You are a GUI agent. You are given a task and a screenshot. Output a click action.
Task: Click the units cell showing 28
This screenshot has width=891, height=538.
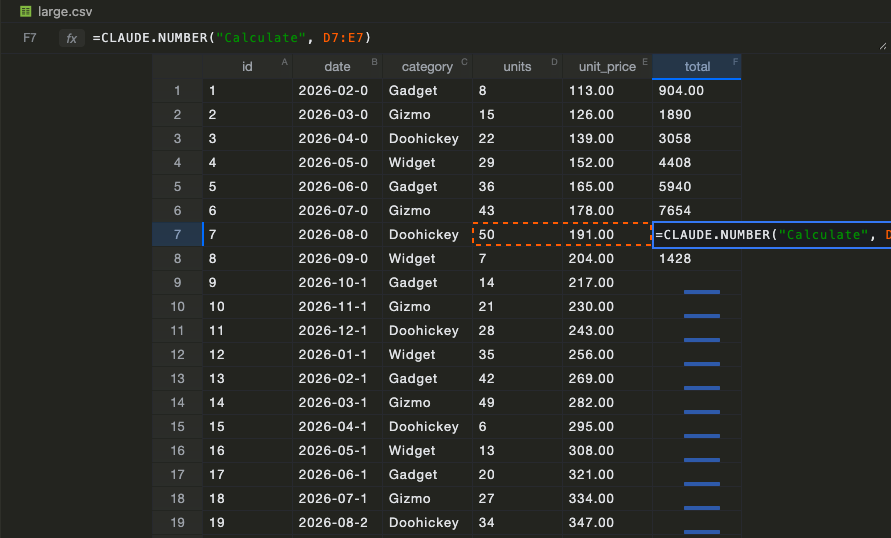[517, 331]
